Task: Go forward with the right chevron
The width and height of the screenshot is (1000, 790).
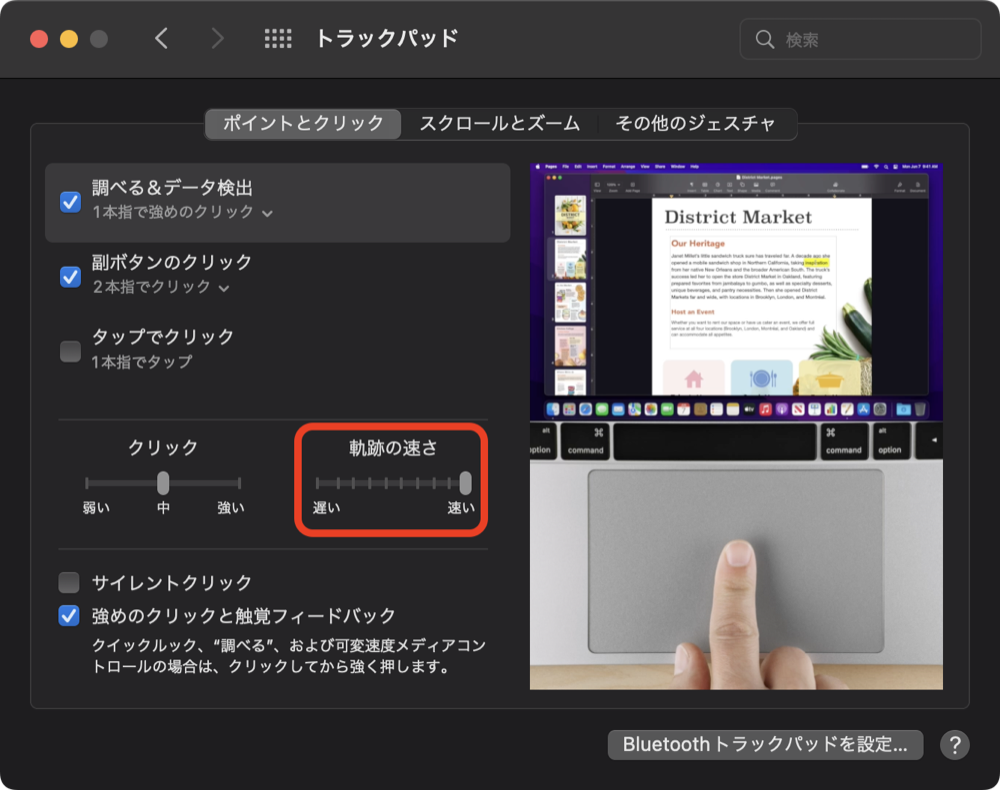Action: 217,39
